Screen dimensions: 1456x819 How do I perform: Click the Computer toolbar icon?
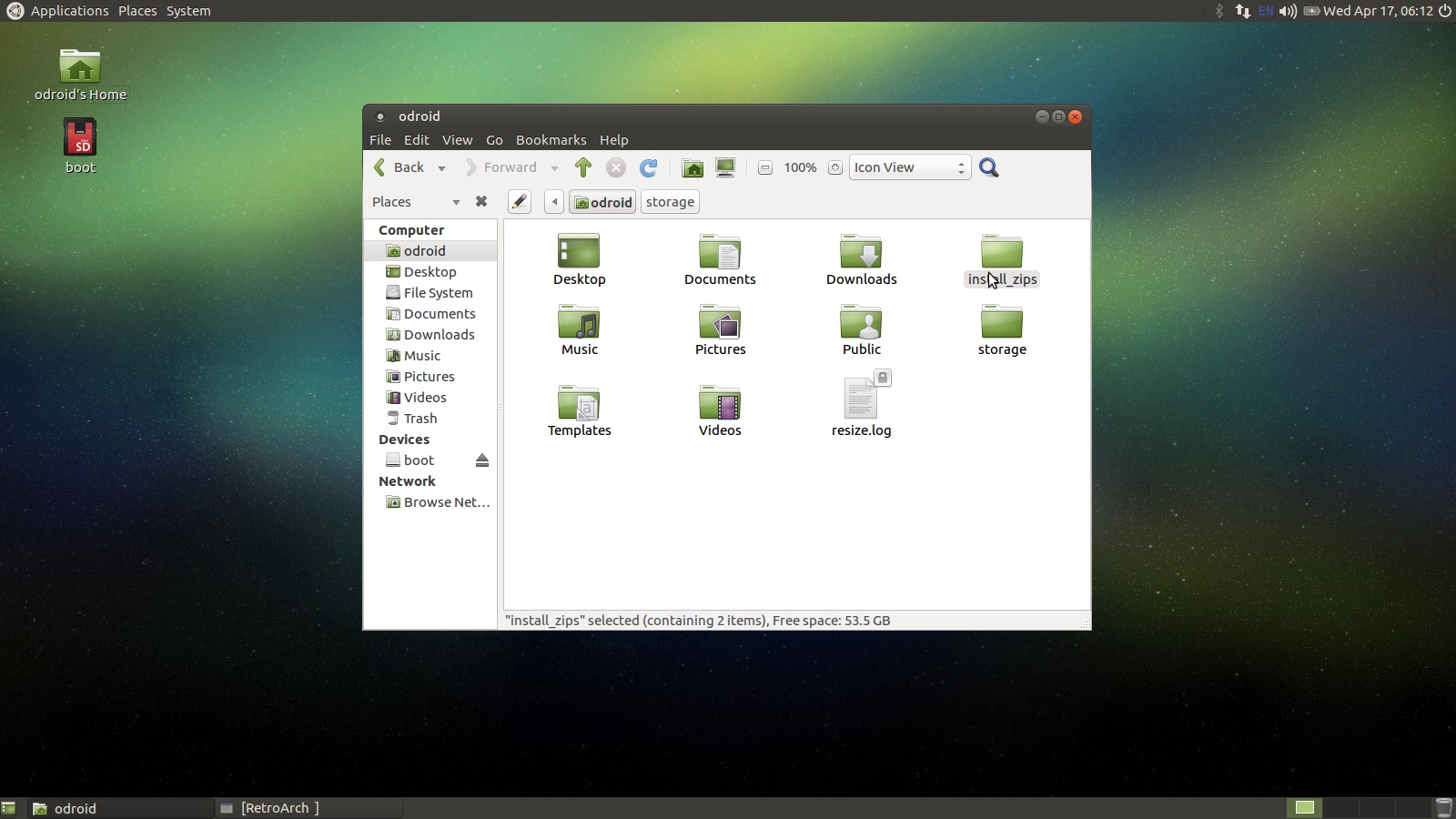[x=725, y=167]
